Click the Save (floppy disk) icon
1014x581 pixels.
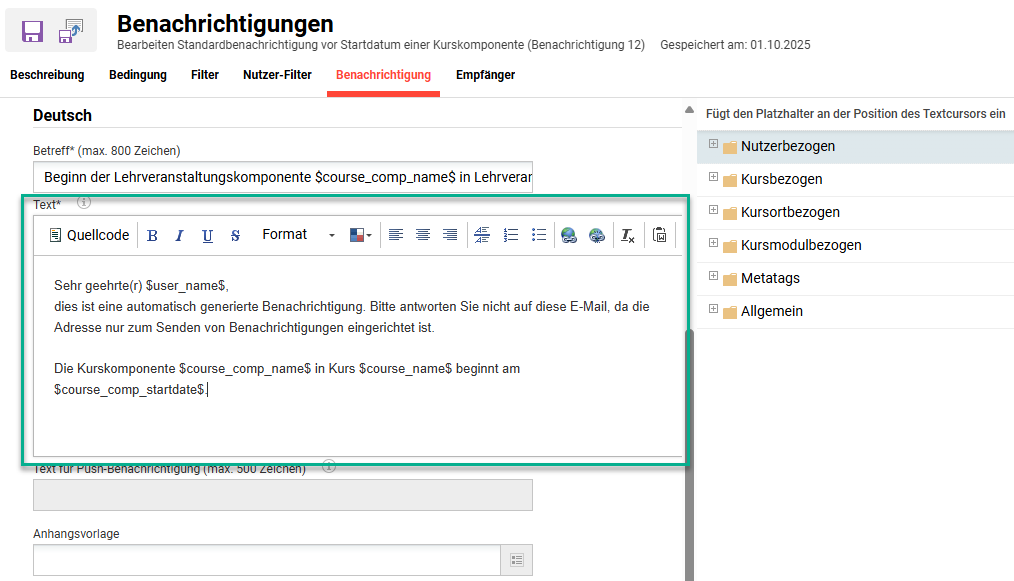30,30
